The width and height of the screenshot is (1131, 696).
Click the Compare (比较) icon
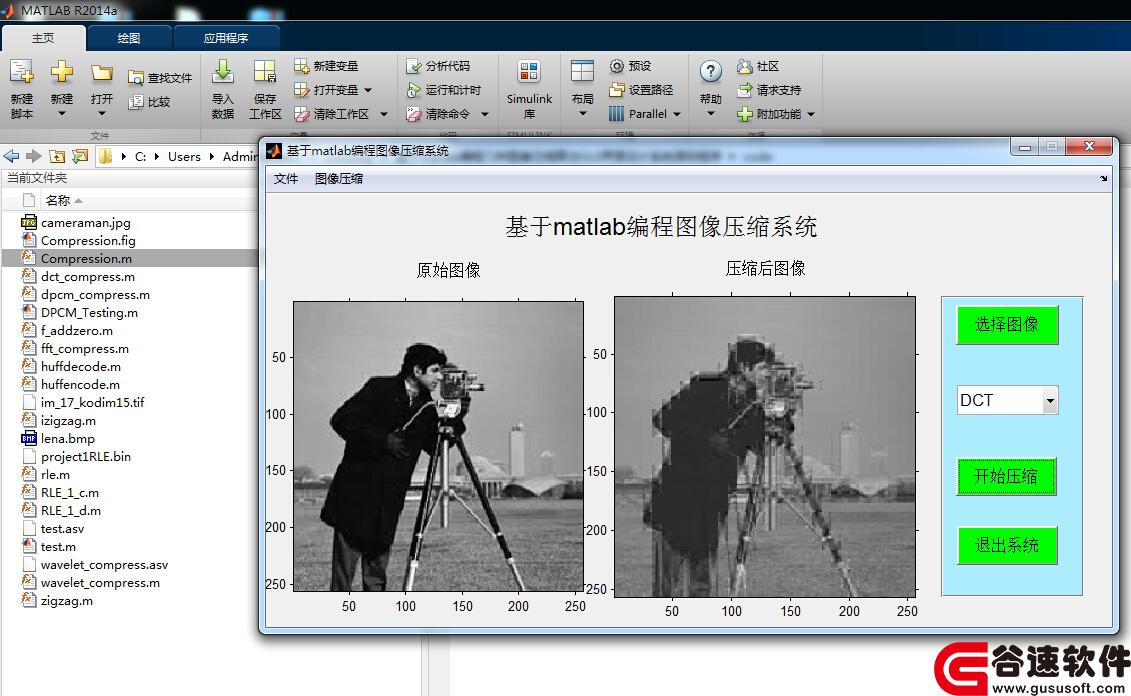coord(136,102)
